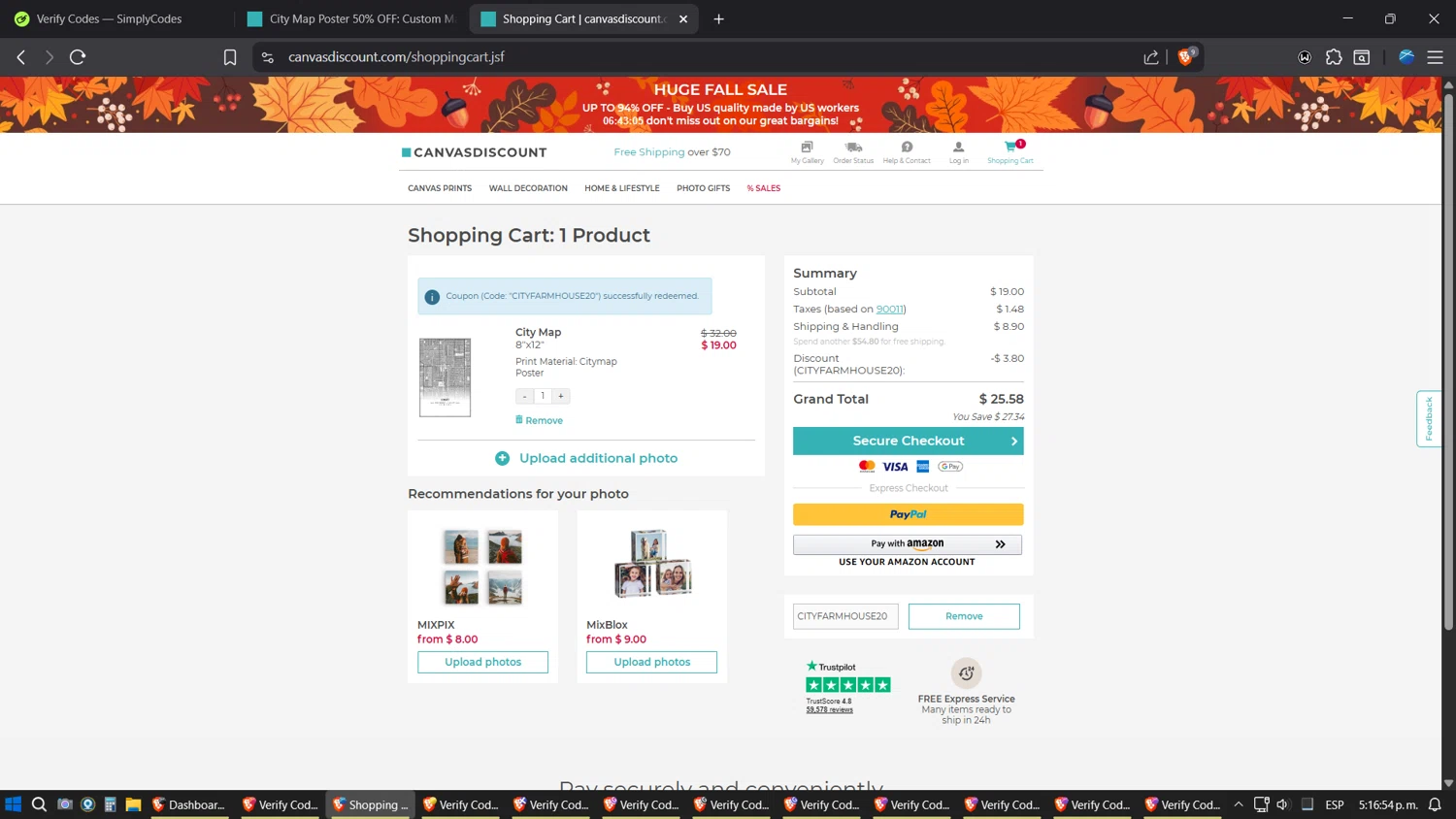Viewport: 1456px width, 819px height.
Task: Open the WALL DECORATION menu
Action: coord(528,188)
